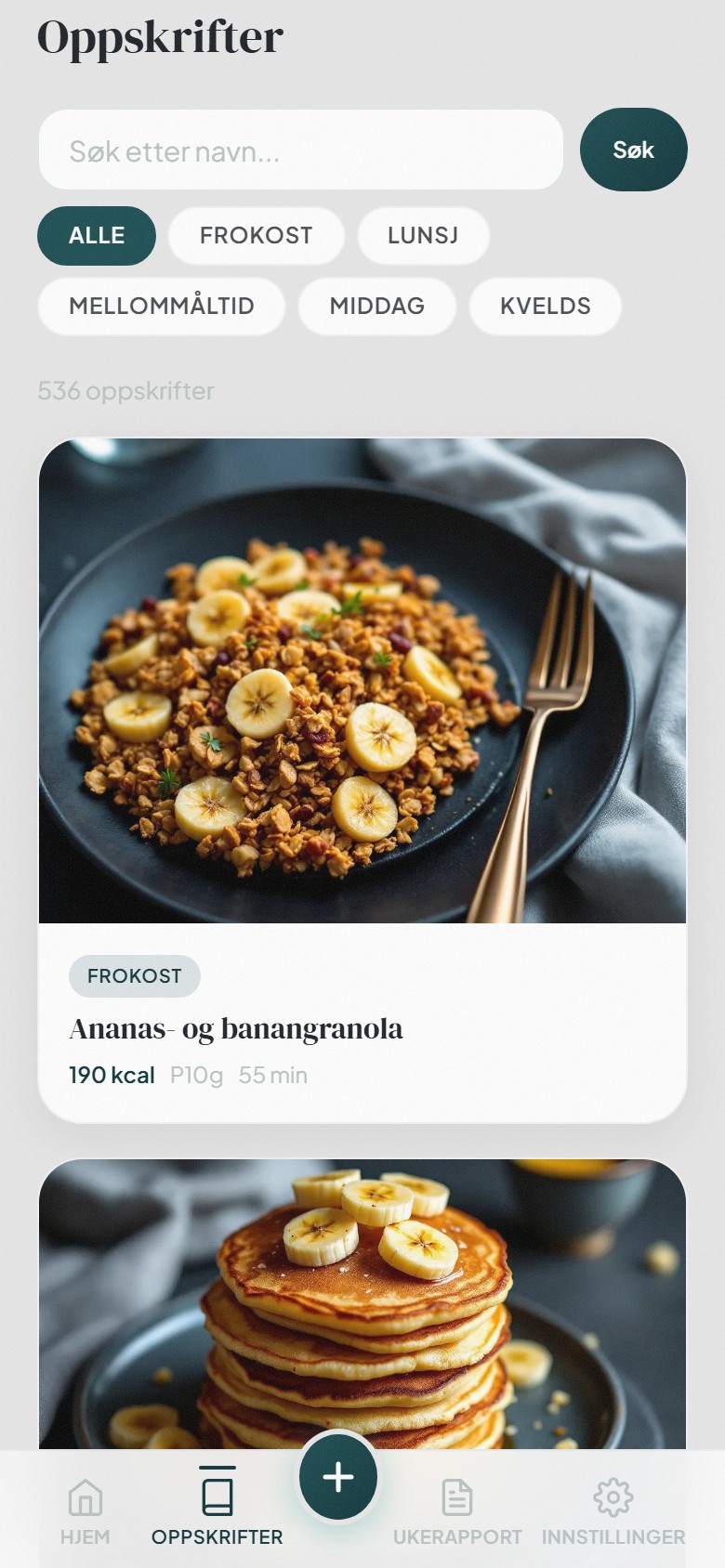Select the MELLOMMÅLTID filter chip

[162, 307]
